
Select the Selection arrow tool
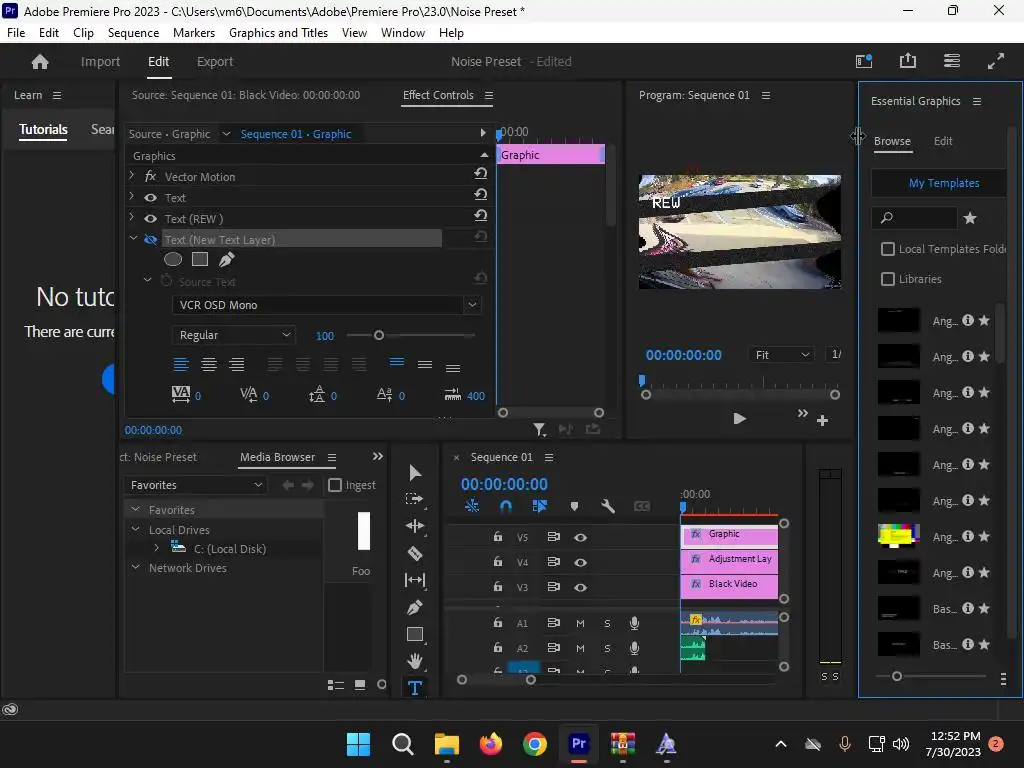coord(415,473)
